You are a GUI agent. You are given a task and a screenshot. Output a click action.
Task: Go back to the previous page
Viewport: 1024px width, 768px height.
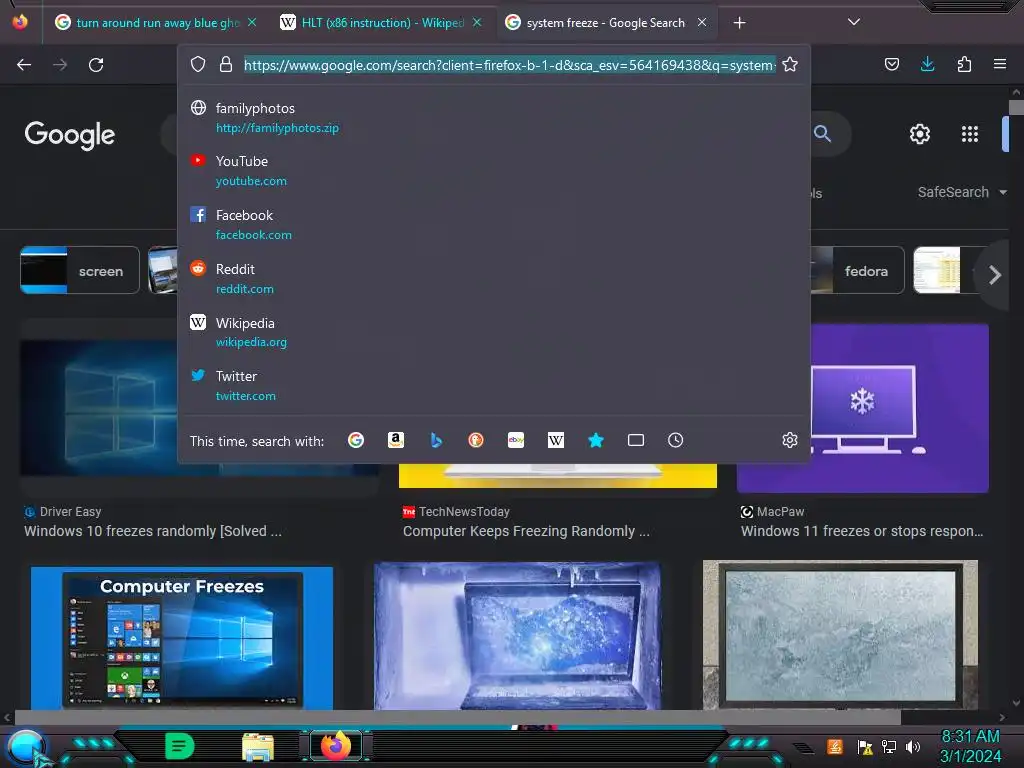(x=24, y=65)
